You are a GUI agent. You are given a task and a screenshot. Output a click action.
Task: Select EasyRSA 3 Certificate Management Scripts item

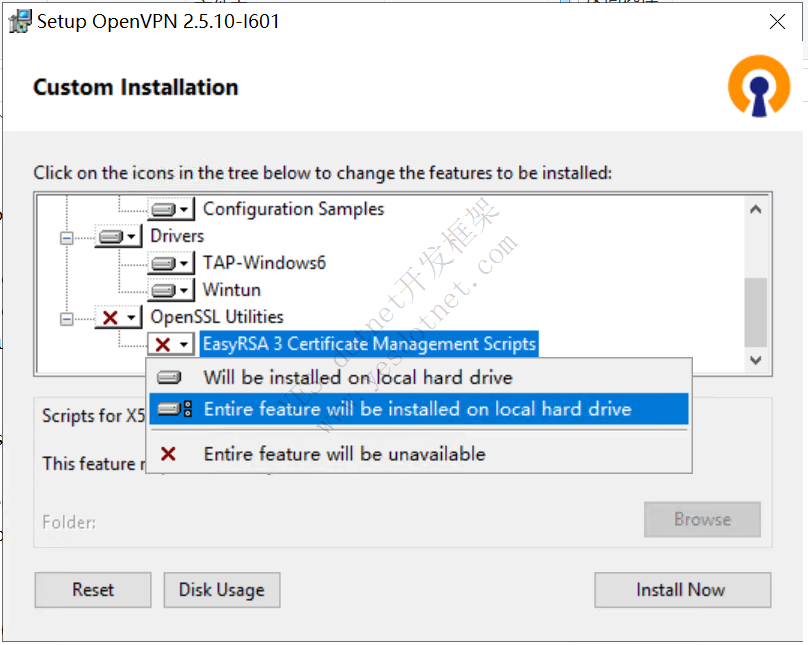tap(369, 344)
